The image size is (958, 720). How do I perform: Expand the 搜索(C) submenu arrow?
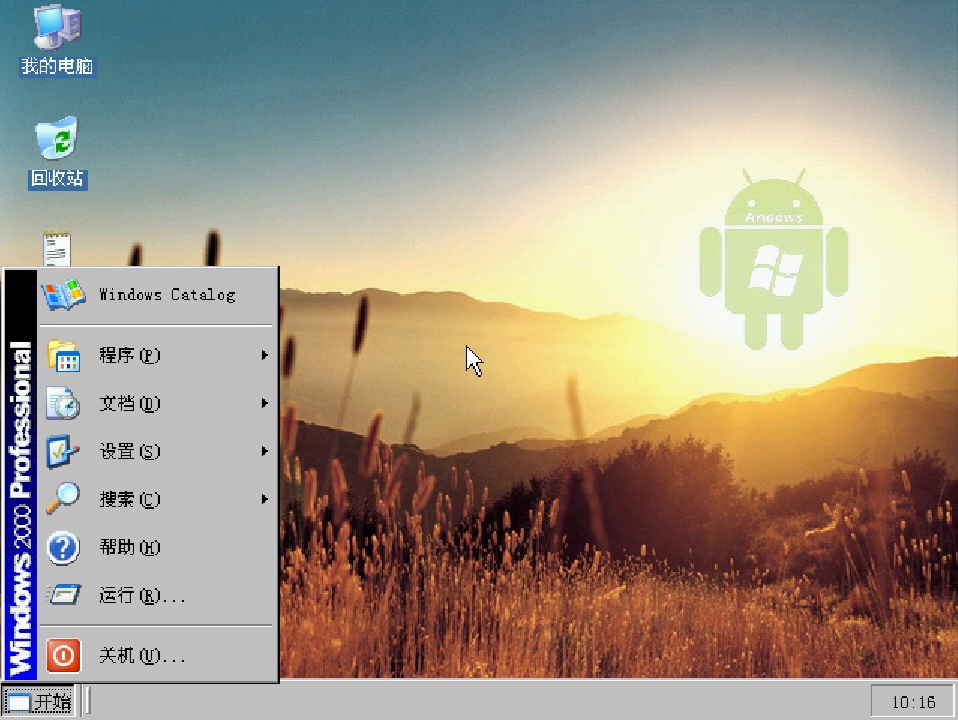click(x=265, y=499)
